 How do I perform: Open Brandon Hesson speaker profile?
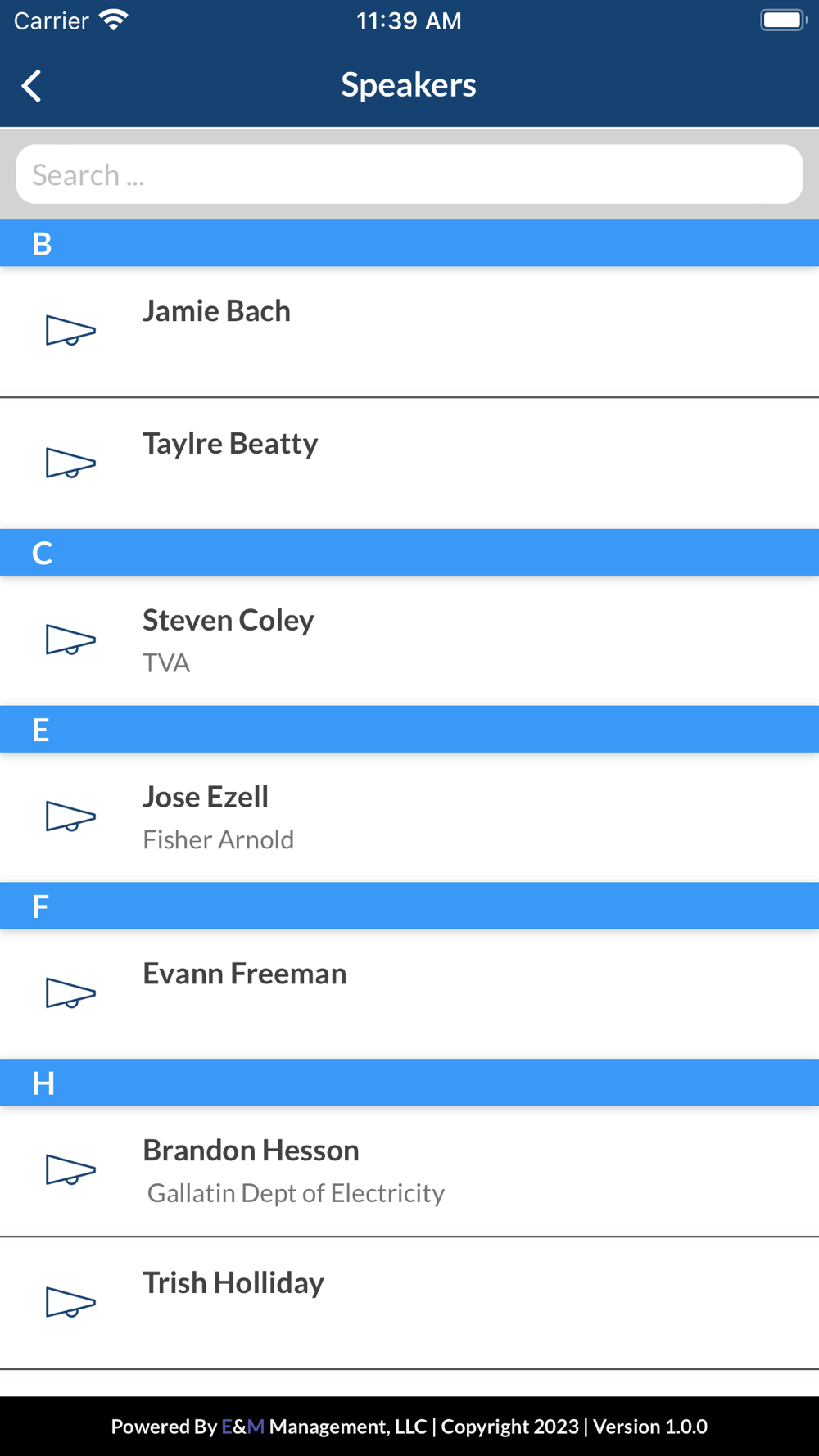pos(409,1171)
